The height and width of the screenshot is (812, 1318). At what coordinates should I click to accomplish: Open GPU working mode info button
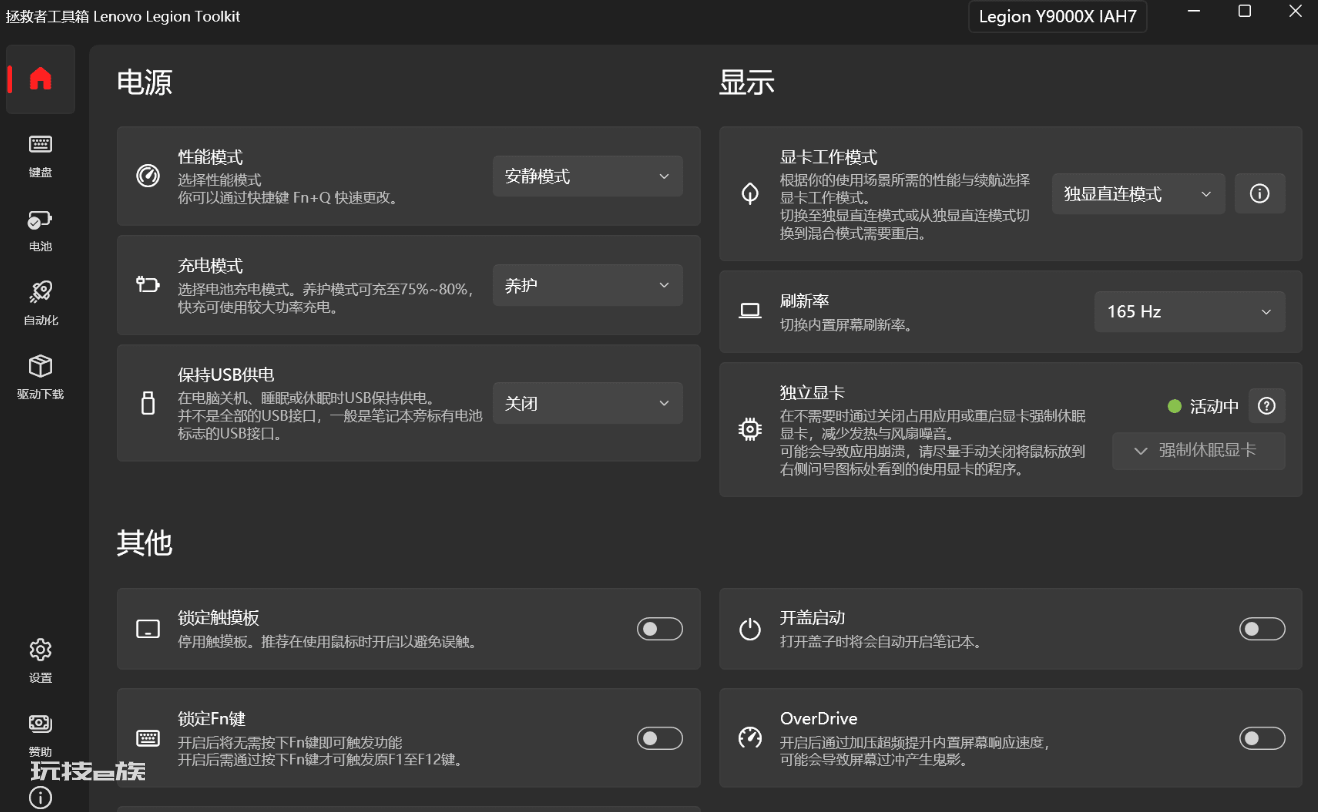(x=1260, y=194)
